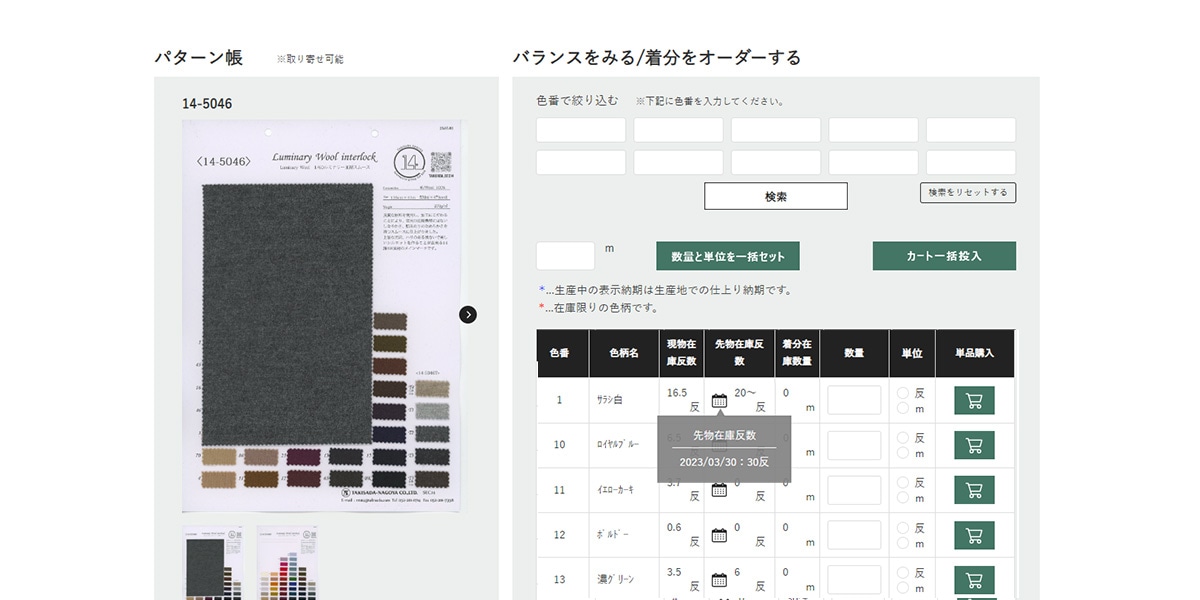Select m unit for color 11

903,498
